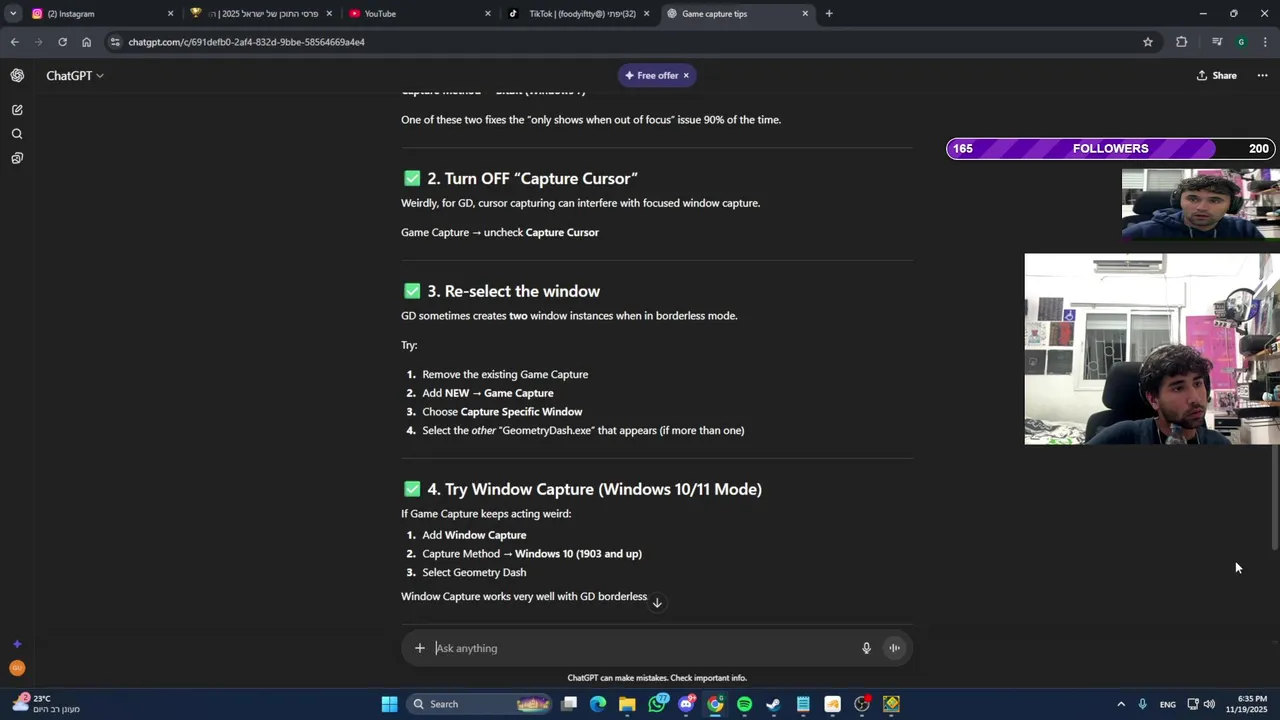This screenshot has height=720, width=1280.
Task: Click the Share button
Action: point(1217,76)
